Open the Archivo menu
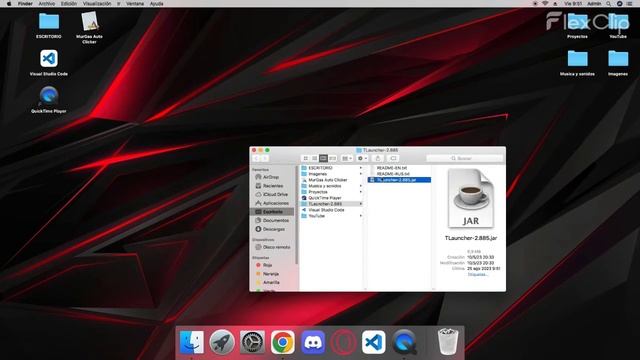Screen dimensions: 640x360 click(47, 4)
